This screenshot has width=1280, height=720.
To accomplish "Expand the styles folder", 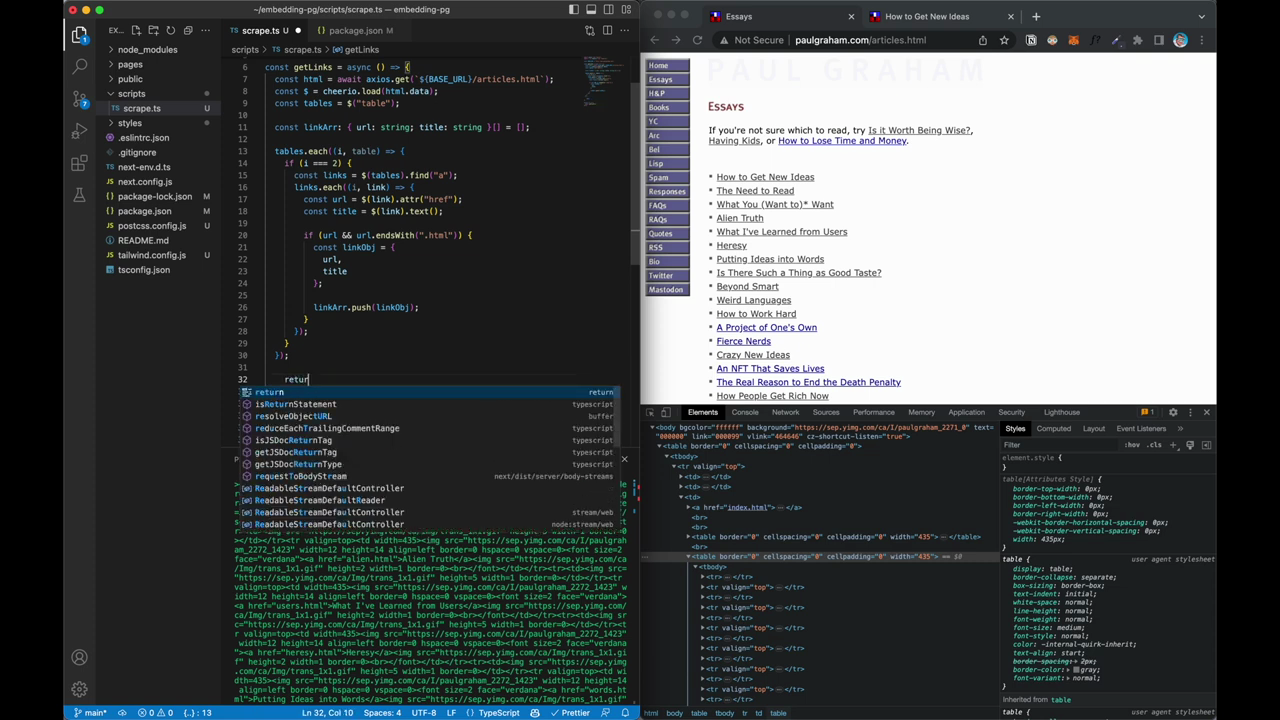I will pos(130,123).
